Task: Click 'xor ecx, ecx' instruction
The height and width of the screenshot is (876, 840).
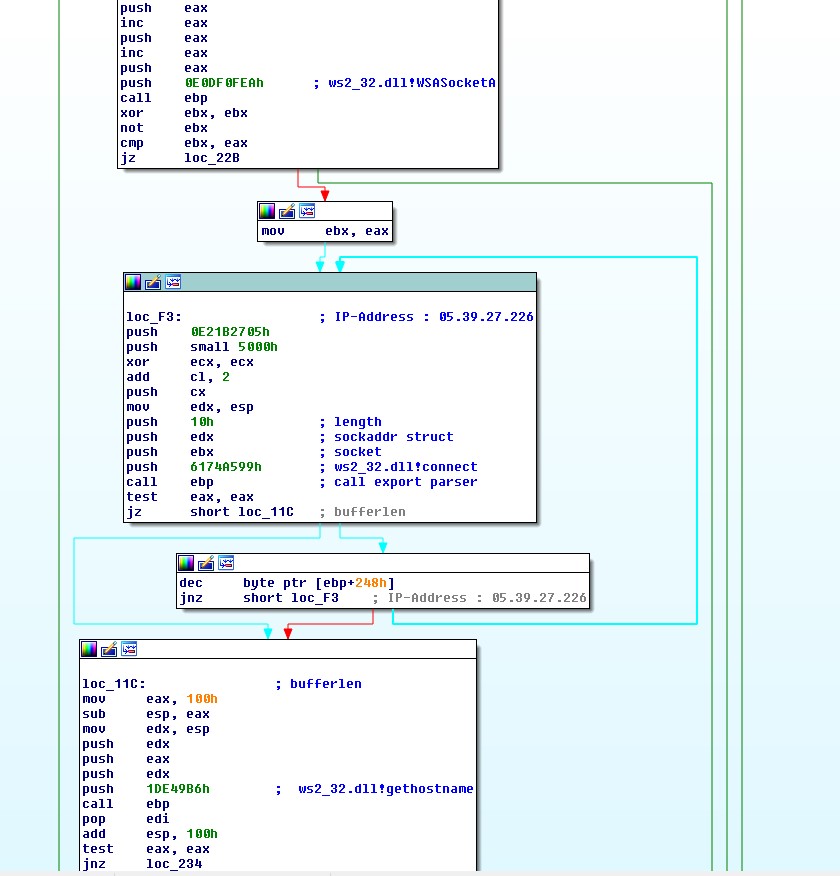Action: (x=190, y=362)
